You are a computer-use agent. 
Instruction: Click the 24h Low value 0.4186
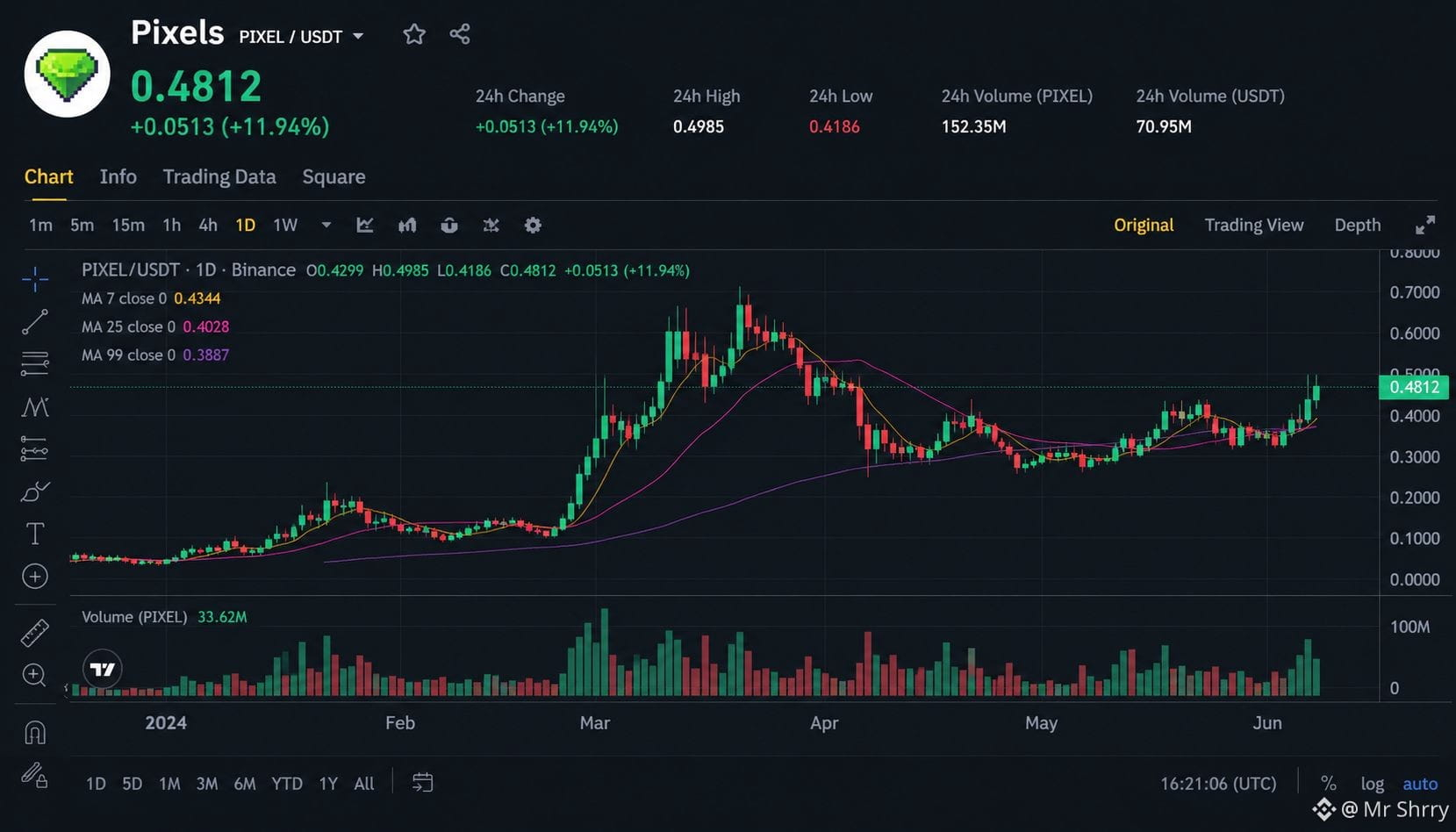(835, 126)
